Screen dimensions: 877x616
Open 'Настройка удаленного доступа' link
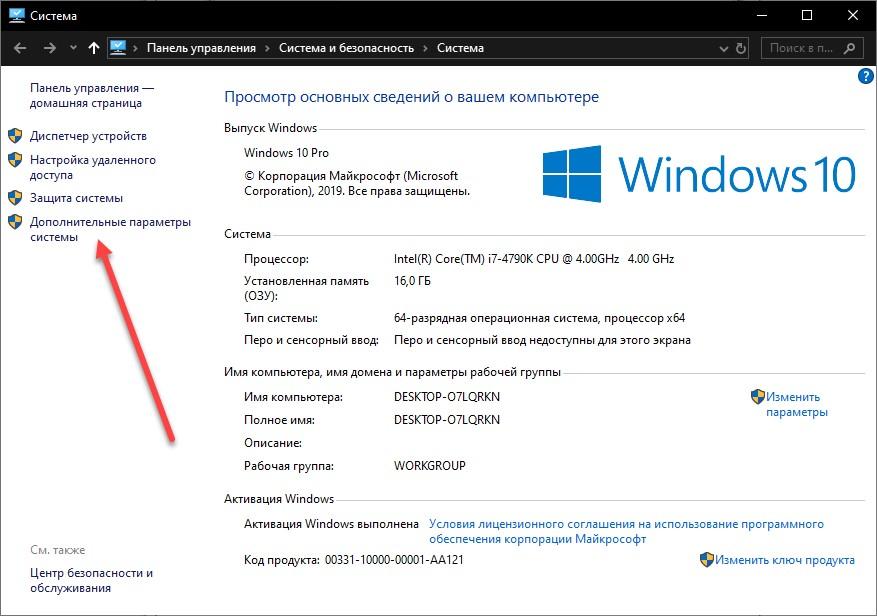[x=93, y=167]
